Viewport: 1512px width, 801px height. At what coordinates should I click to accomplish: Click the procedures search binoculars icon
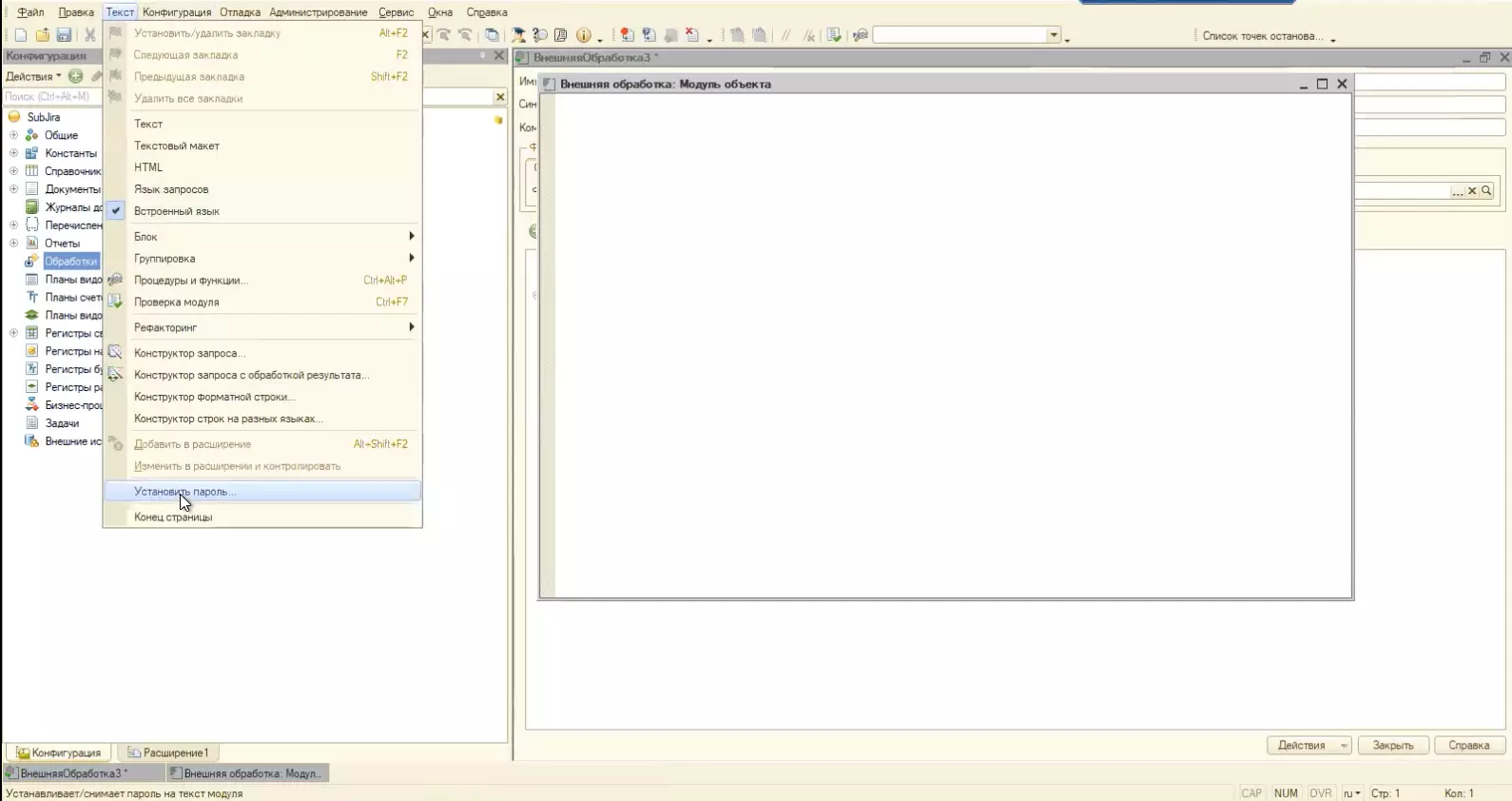861,35
